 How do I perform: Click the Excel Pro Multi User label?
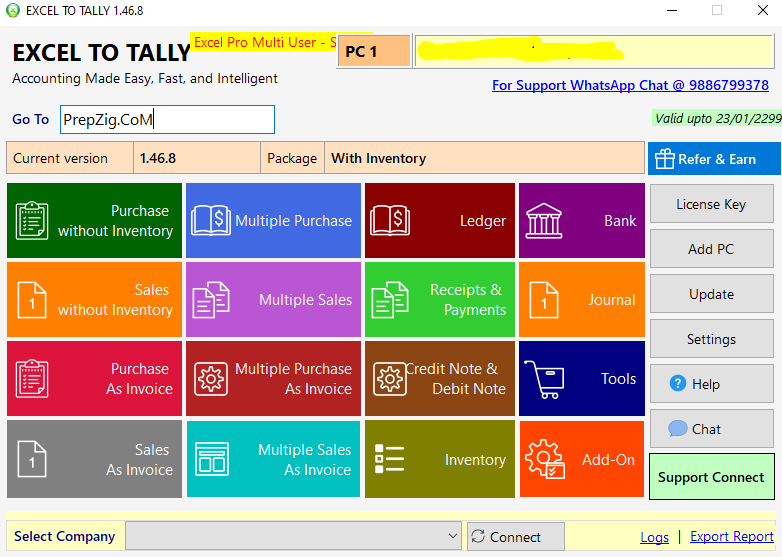(265, 42)
